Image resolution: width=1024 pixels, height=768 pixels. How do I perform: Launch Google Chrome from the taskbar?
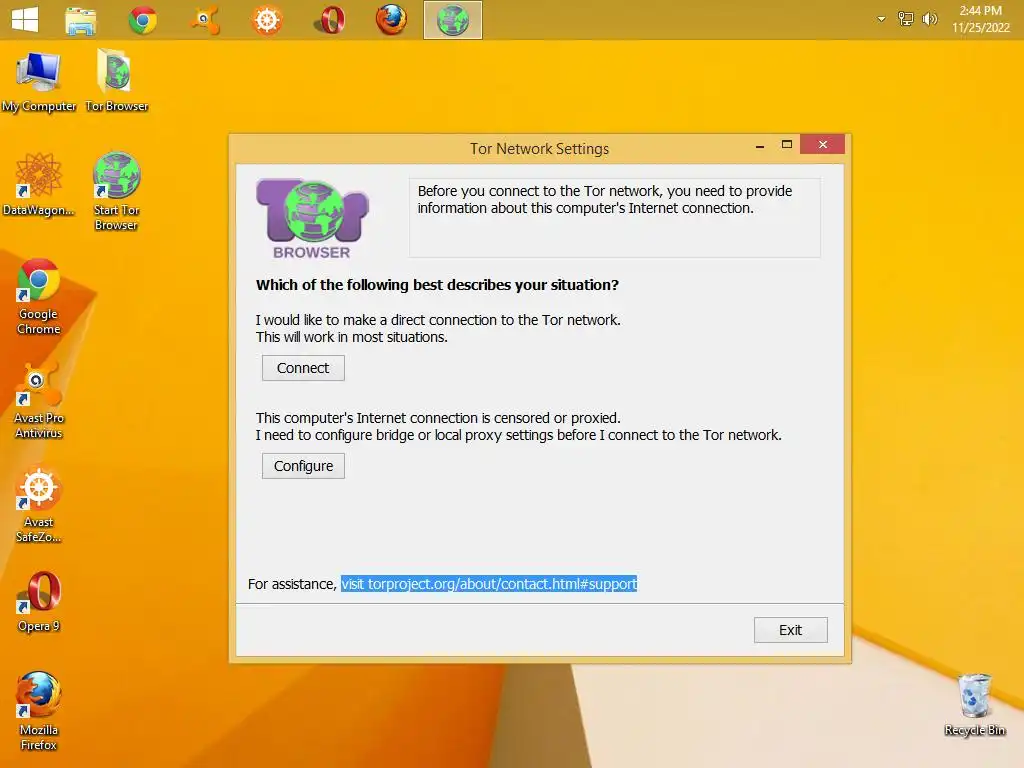(142, 20)
